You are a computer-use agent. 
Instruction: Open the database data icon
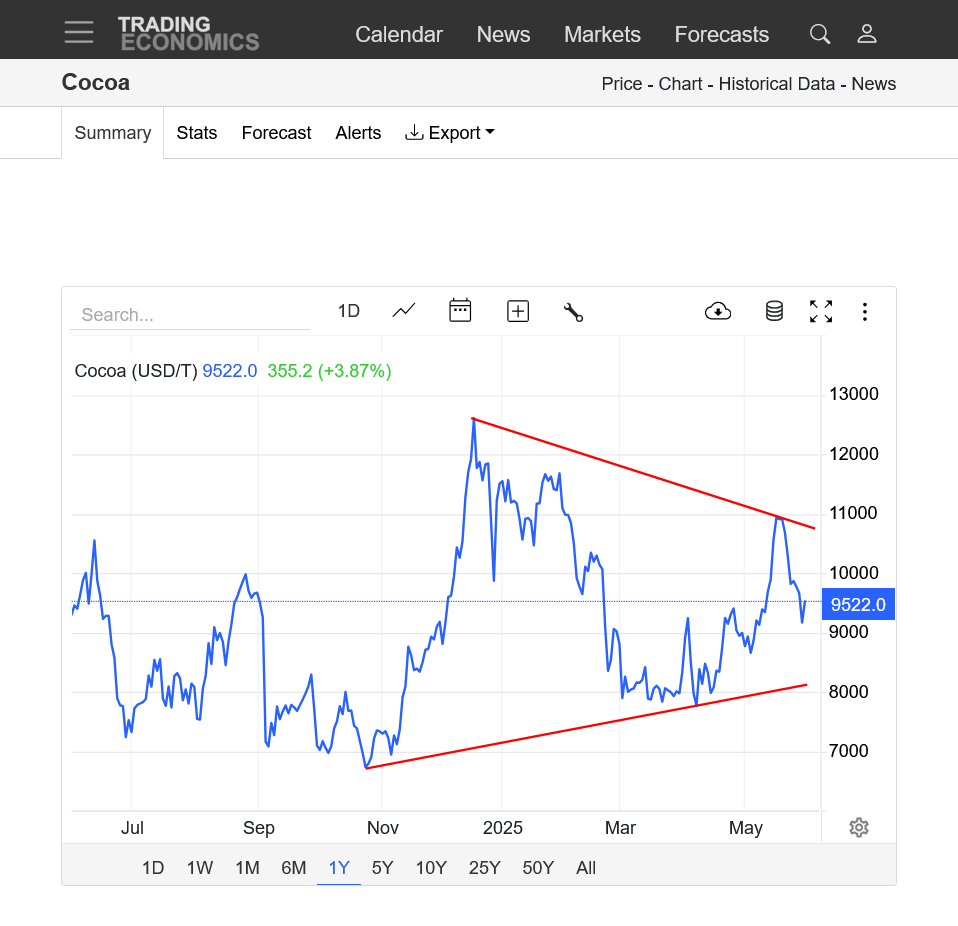point(774,311)
